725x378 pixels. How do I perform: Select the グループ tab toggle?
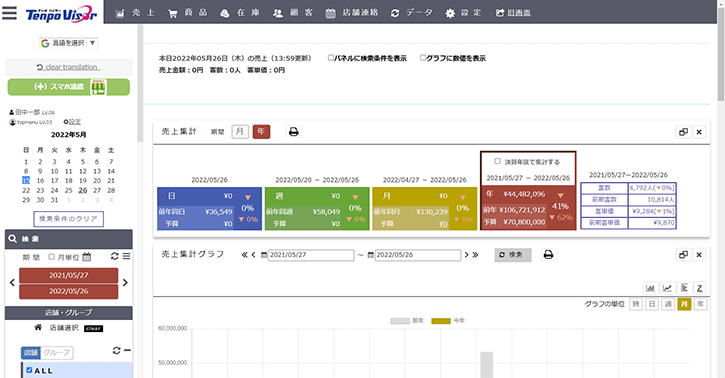(57, 353)
